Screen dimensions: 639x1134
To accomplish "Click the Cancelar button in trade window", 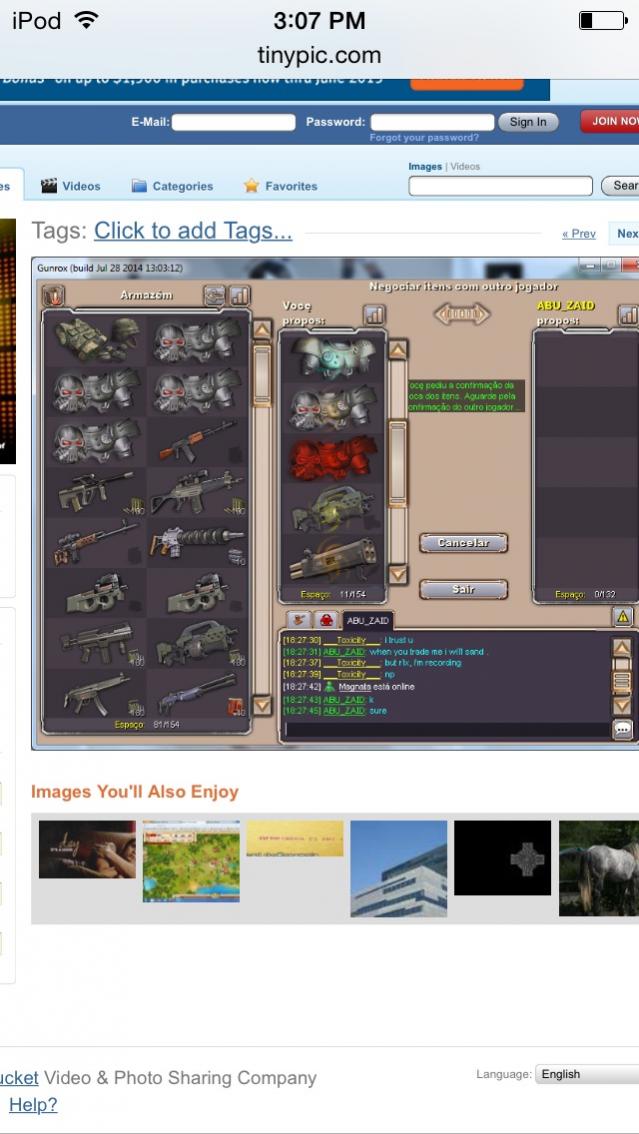I will [463, 543].
